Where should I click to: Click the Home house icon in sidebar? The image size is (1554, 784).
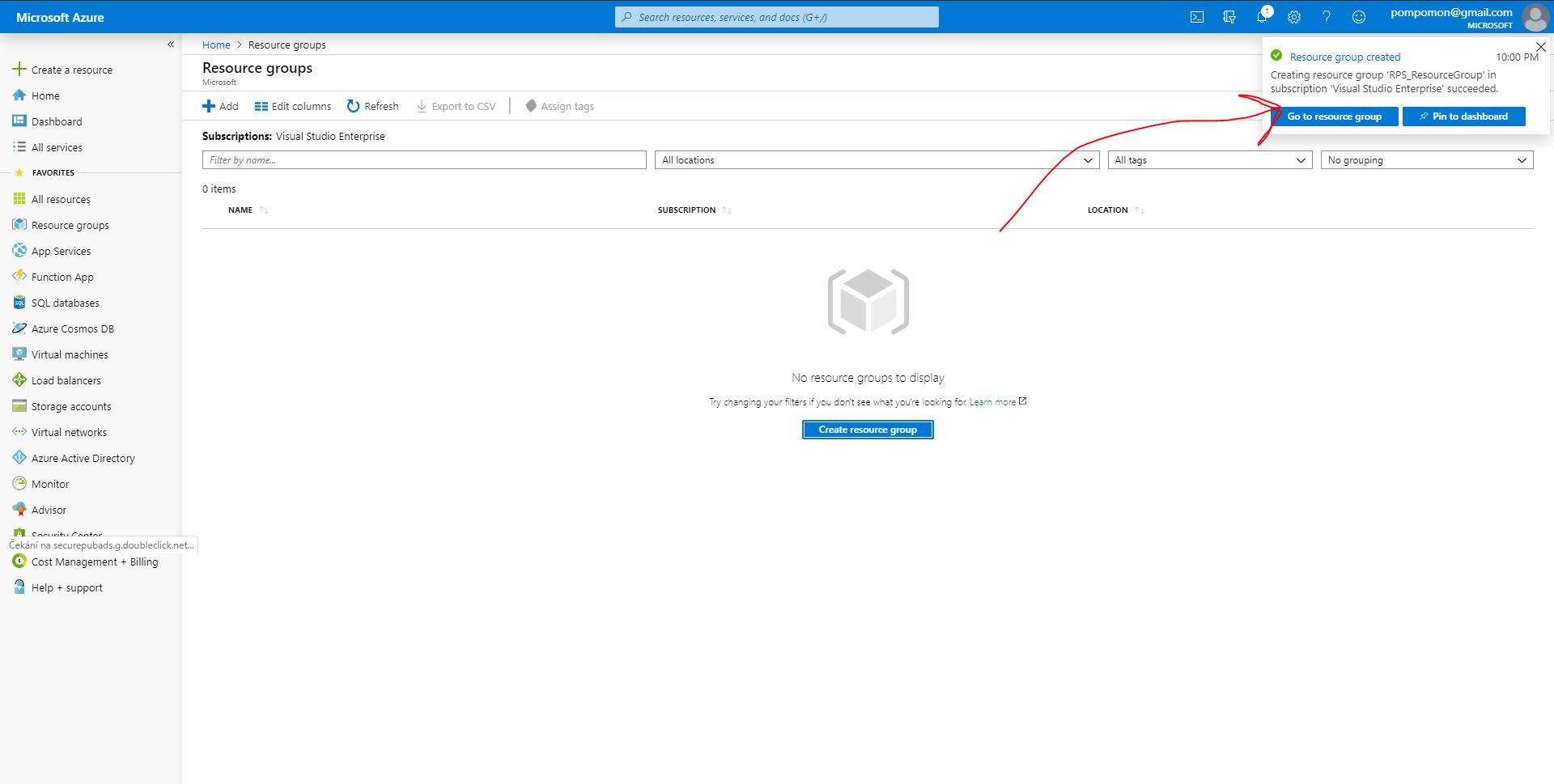pyautogui.click(x=19, y=95)
